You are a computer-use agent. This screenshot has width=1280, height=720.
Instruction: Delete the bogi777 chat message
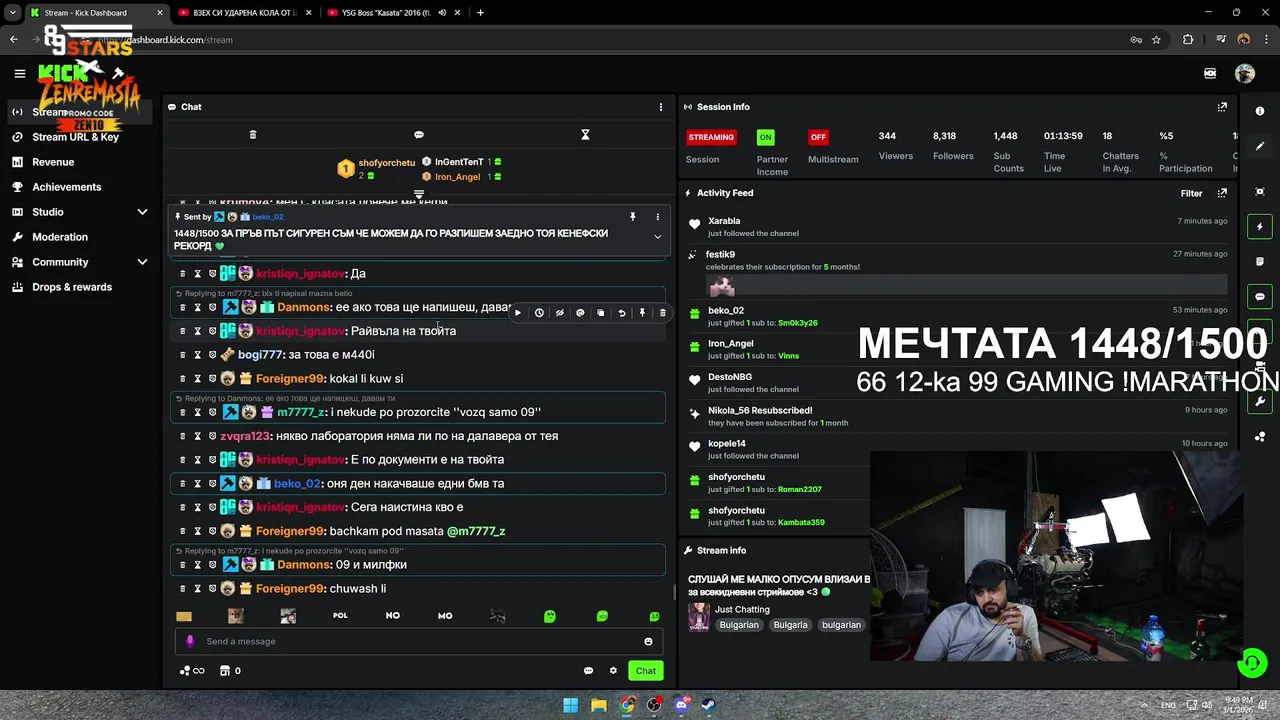pos(182,355)
